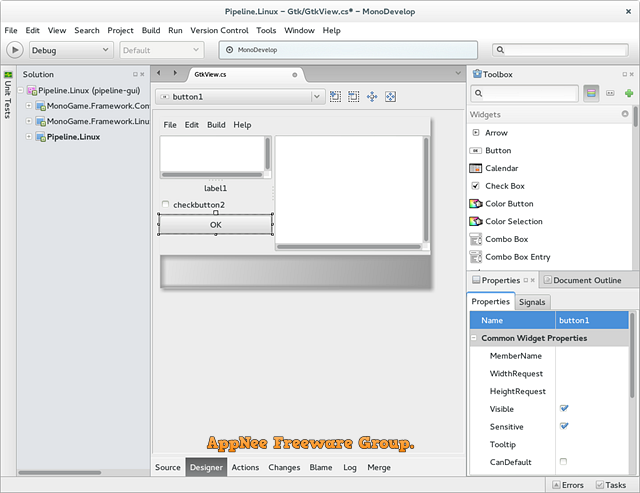Viewport: 640px width, 493px height.
Task: Toggle the Visible property checkbox
Action: point(564,408)
